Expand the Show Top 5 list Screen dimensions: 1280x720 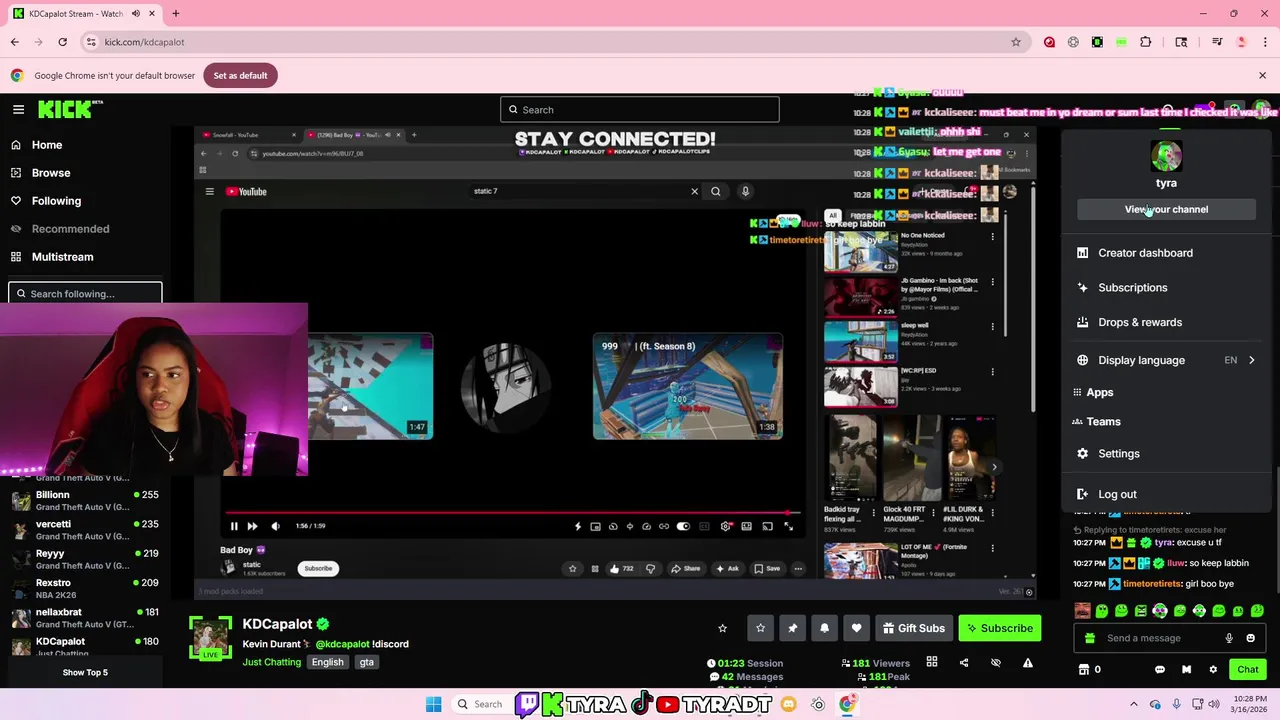[x=85, y=672]
